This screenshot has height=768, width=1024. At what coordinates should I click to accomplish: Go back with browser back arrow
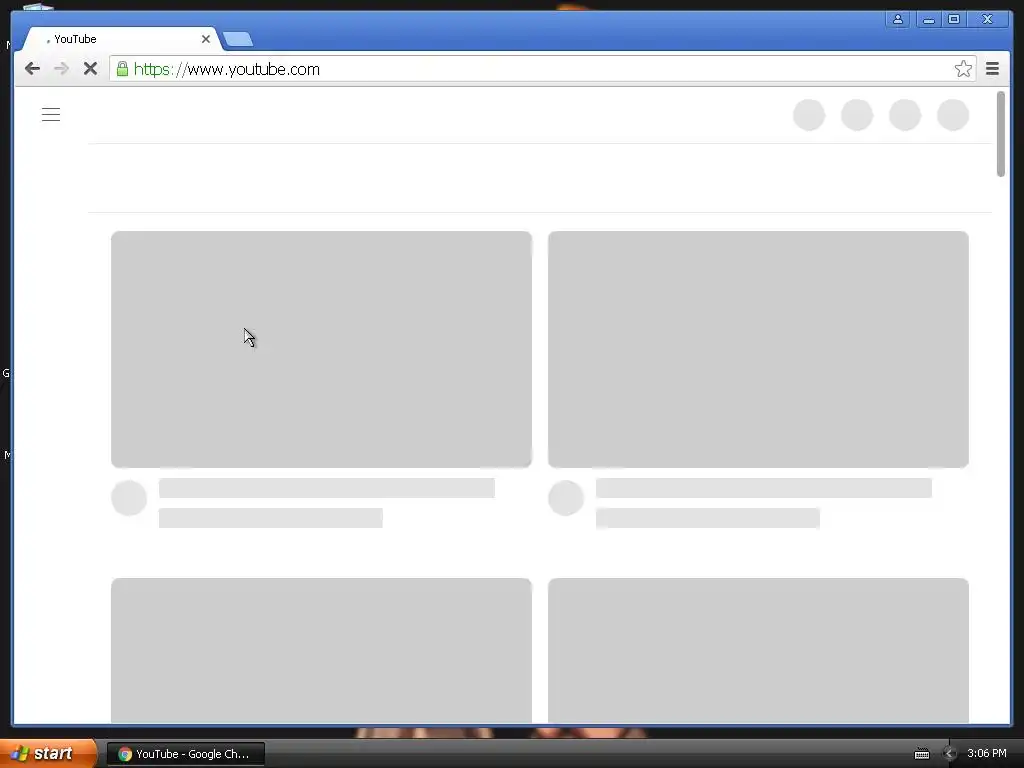pos(32,69)
